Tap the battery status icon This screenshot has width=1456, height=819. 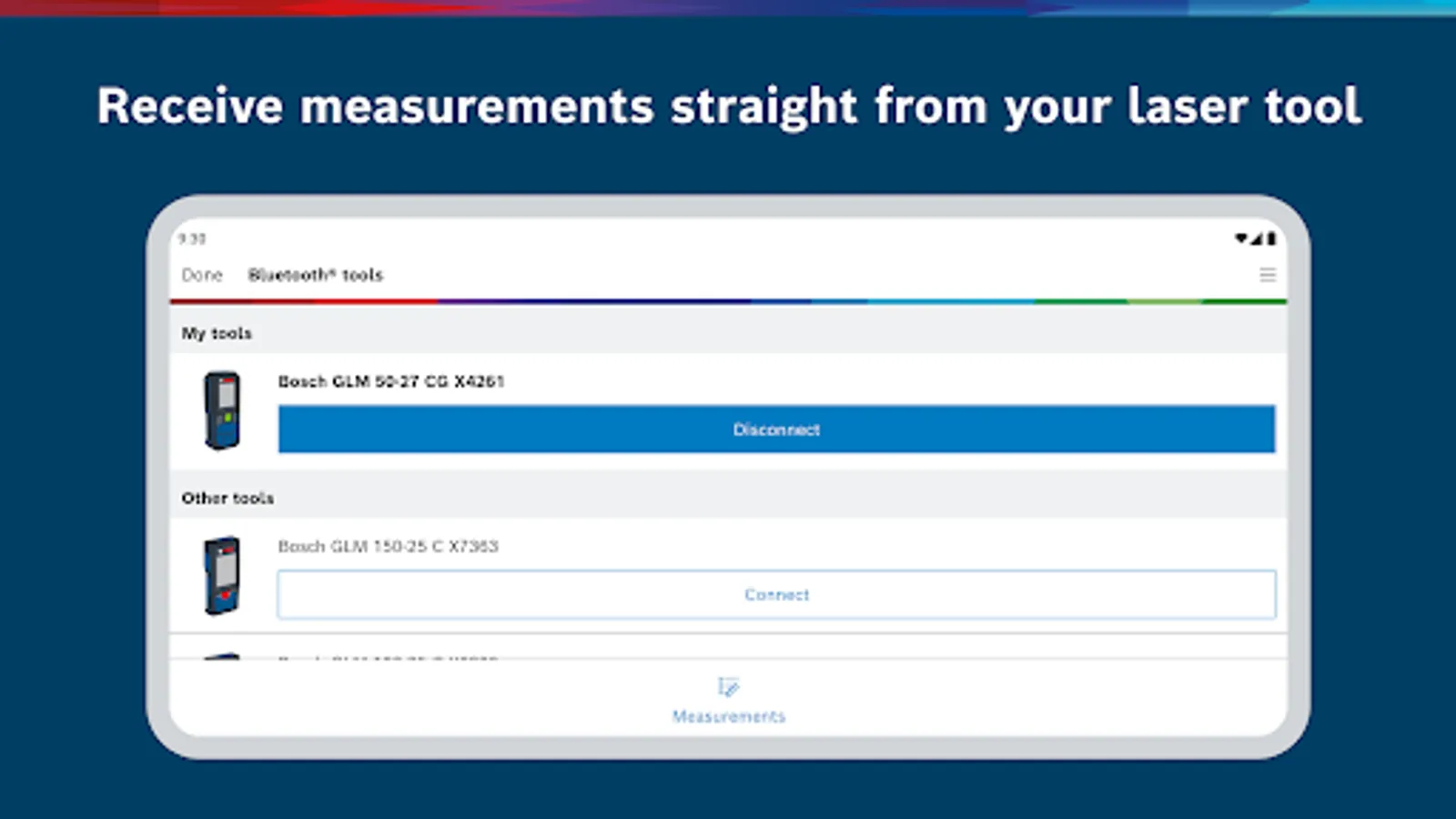pyautogui.click(x=1271, y=238)
